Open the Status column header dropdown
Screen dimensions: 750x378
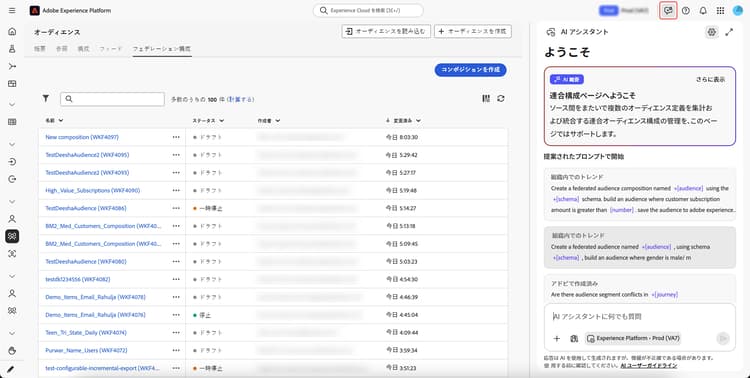(221, 121)
